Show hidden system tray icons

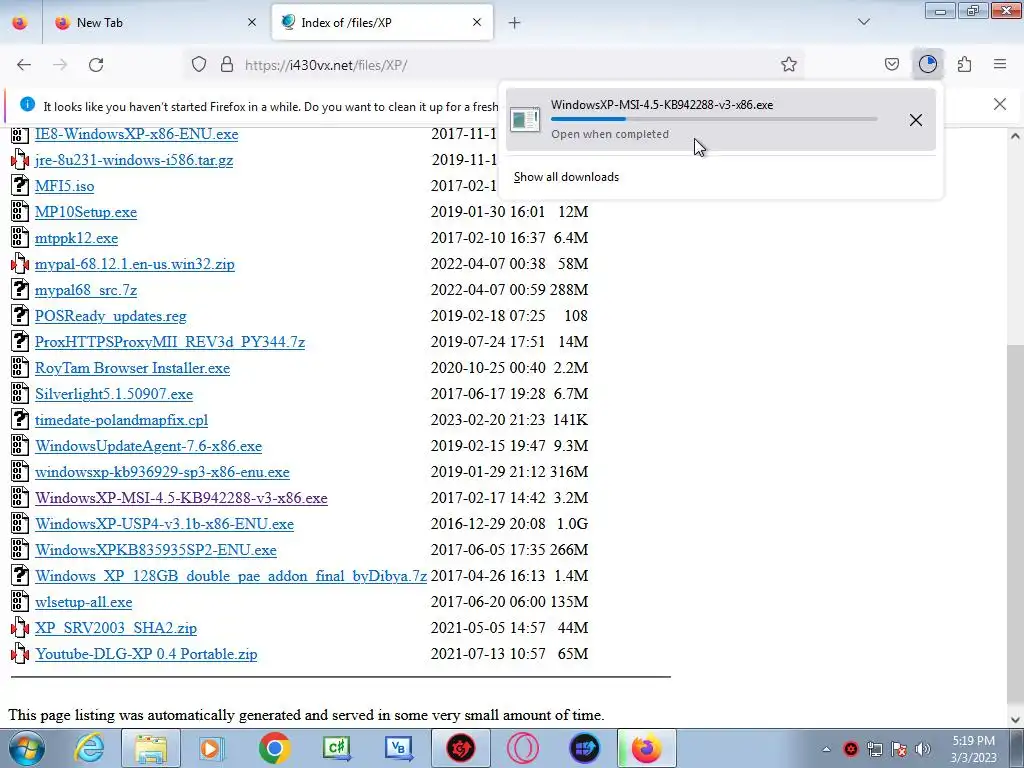826,749
